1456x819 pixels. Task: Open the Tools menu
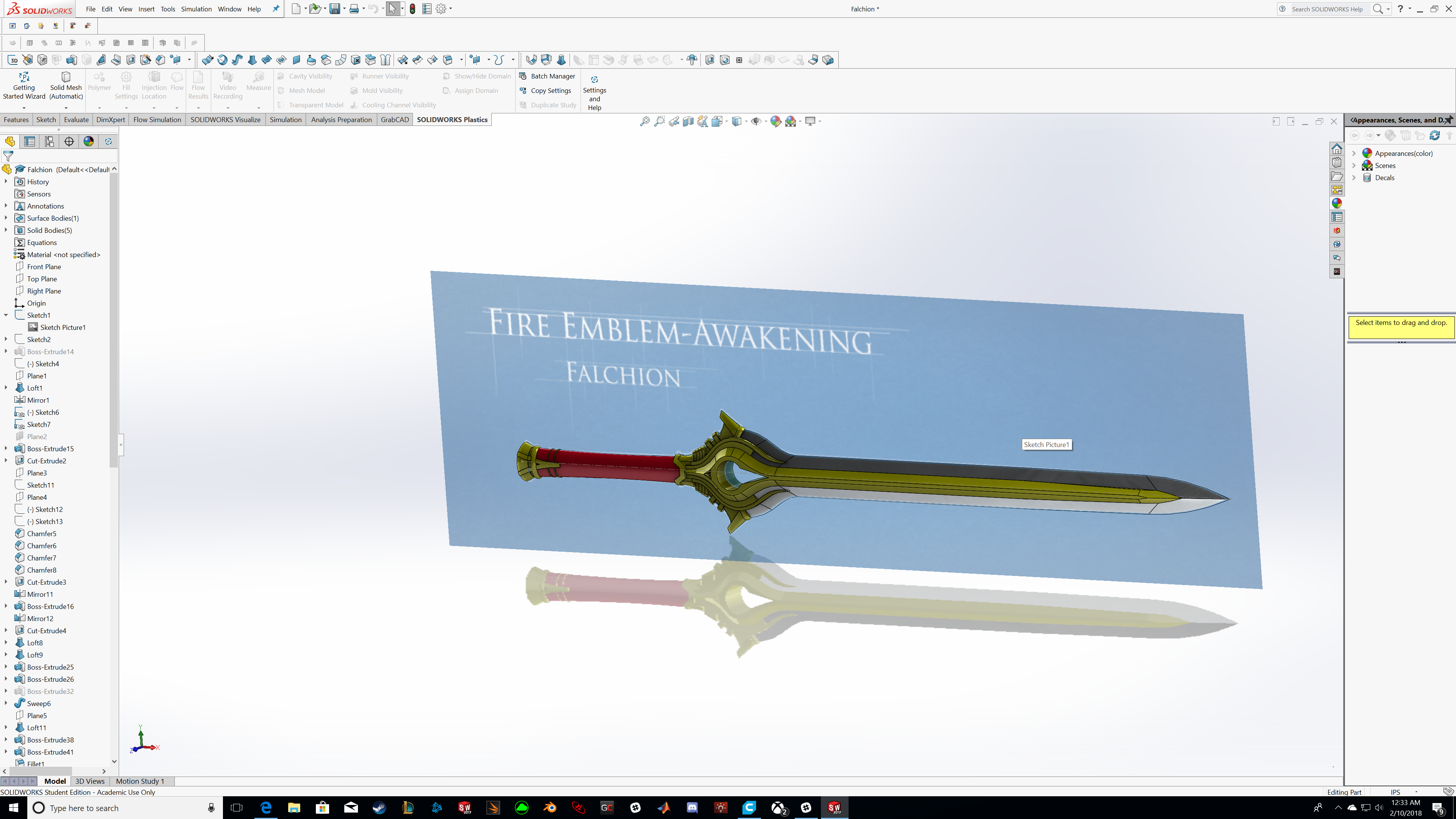pyautogui.click(x=168, y=9)
